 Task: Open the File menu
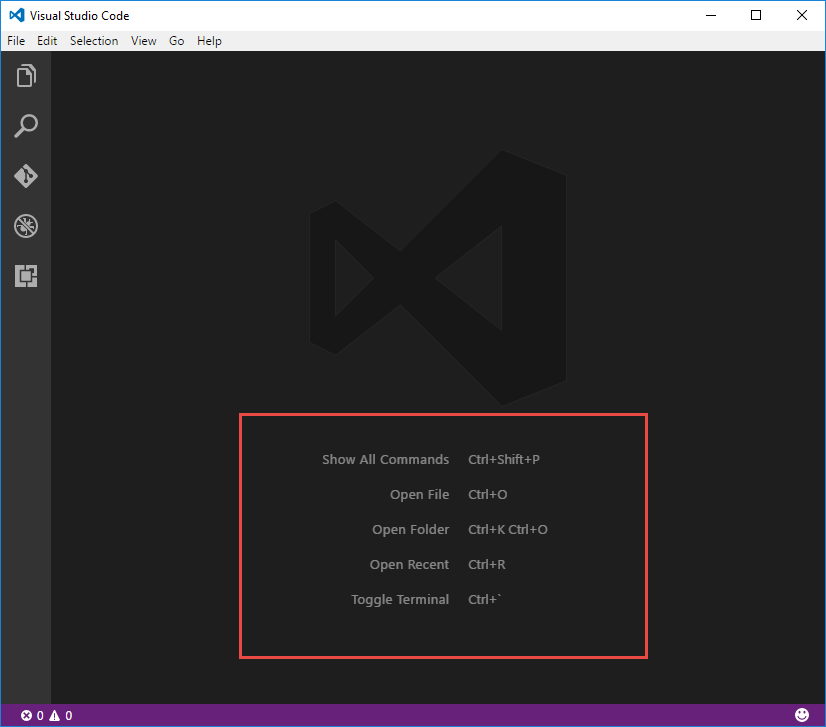16,41
